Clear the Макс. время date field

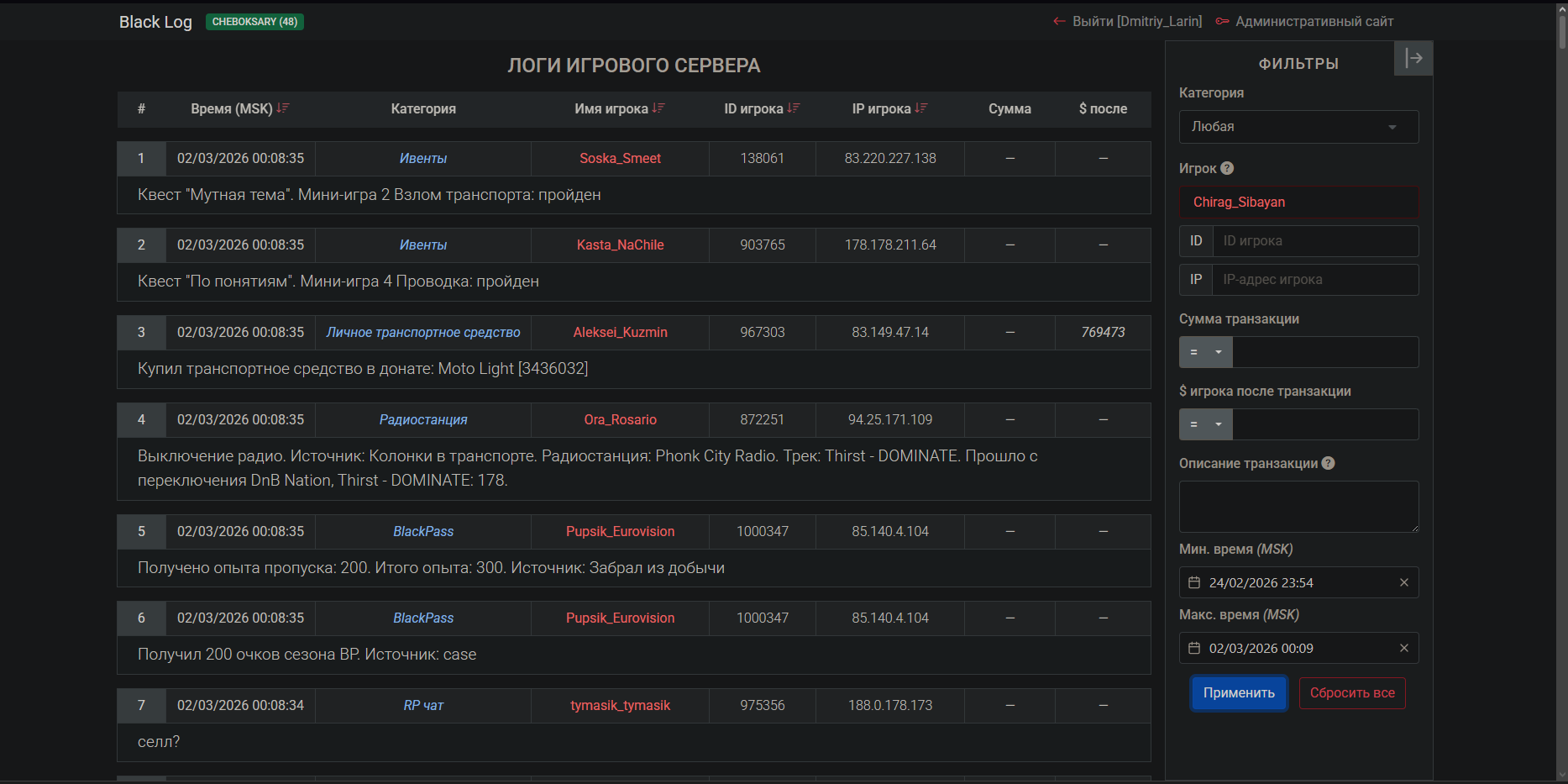point(1403,648)
